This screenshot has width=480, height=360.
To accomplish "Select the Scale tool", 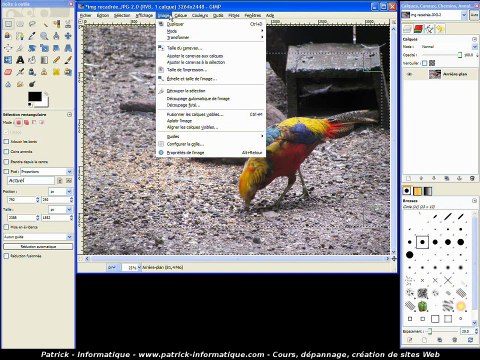I will (x=44, y=48).
